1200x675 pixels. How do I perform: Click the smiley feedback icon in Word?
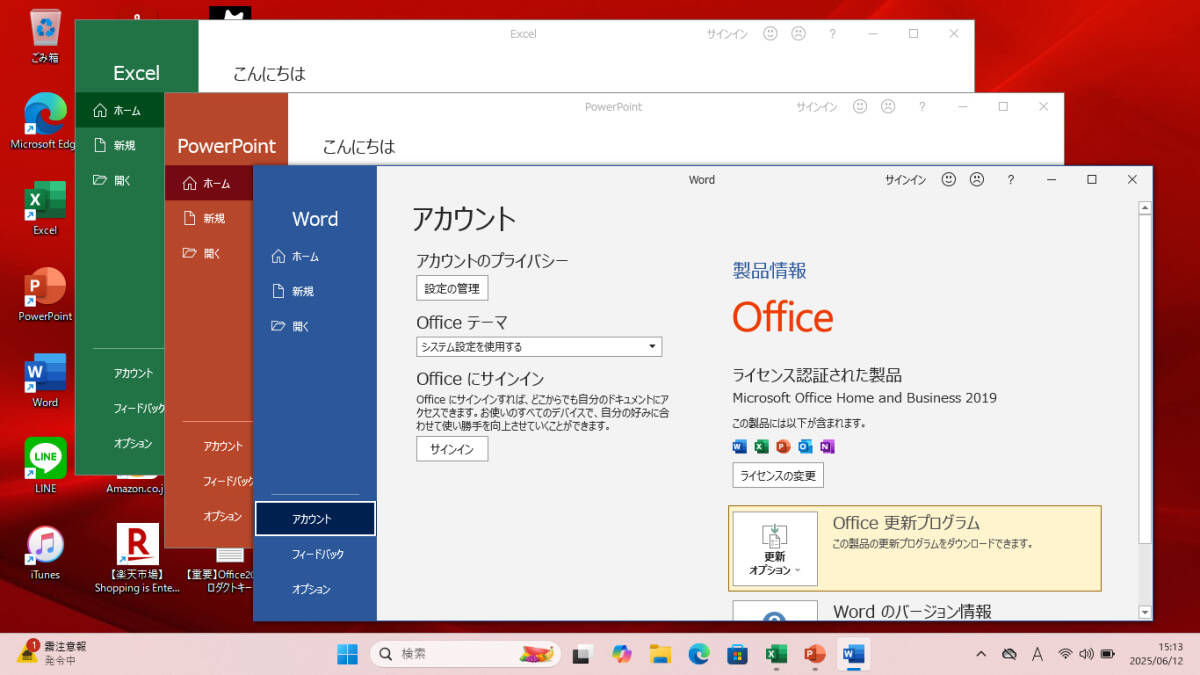tap(949, 180)
